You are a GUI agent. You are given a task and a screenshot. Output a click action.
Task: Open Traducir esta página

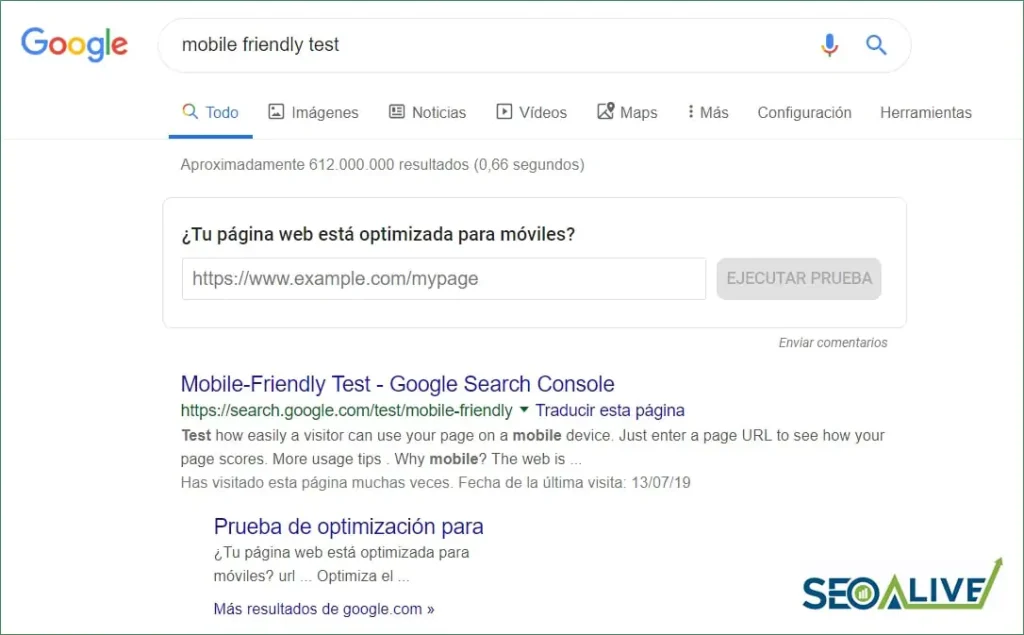[610, 410]
